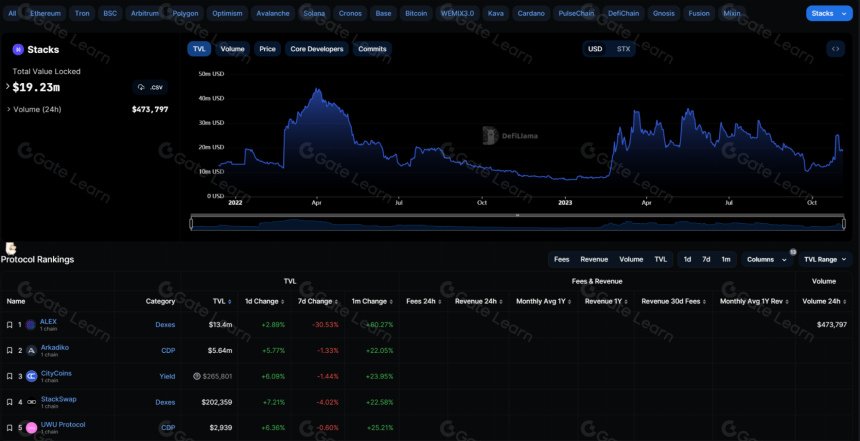Image resolution: width=860 pixels, height=441 pixels.
Task: Open the CityCoins protocol link
Action: 56,373
